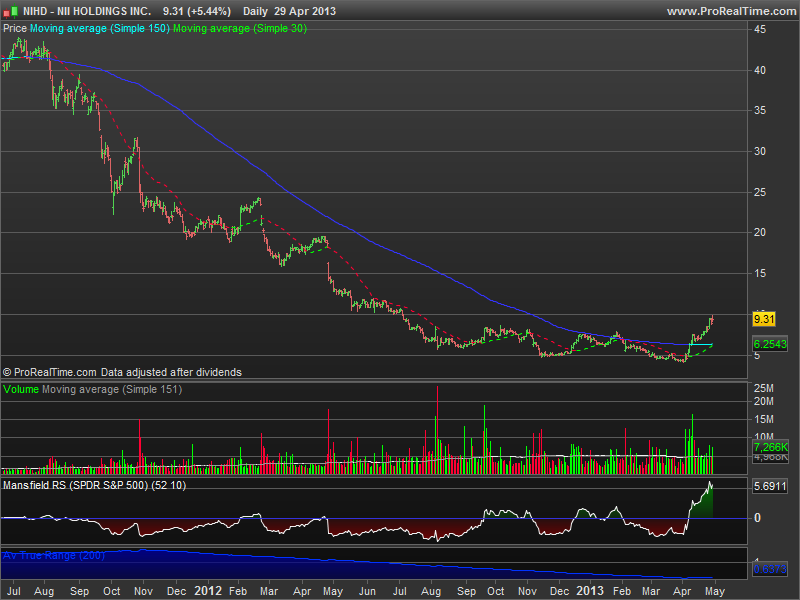Click the ProRealTime copyright data notice
This screenshot has height=600, width=800.
(122, 372)
